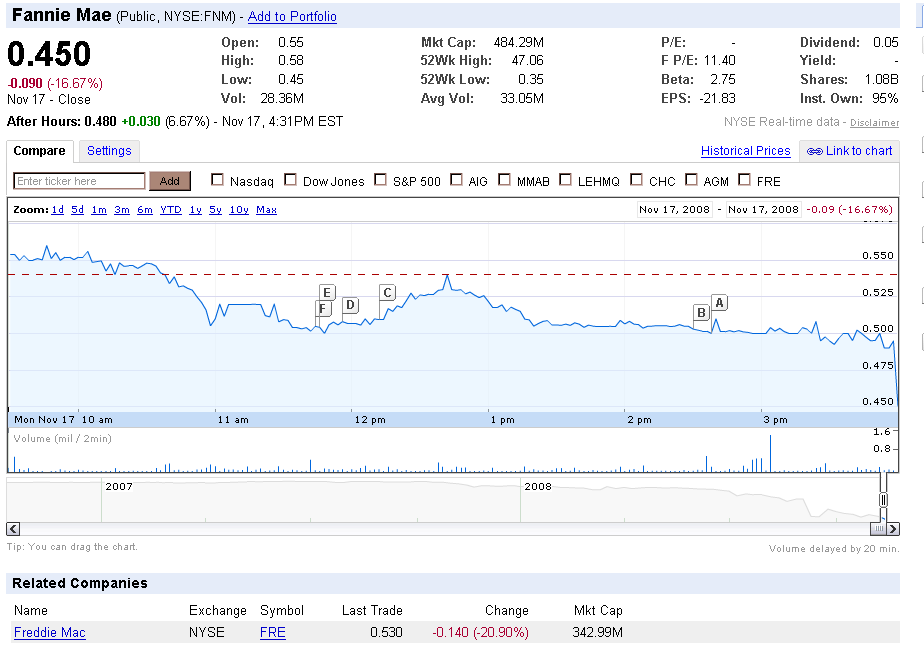Select the 6m zoom range
This screenshot has height=649, width=924.
click(145, 210)
